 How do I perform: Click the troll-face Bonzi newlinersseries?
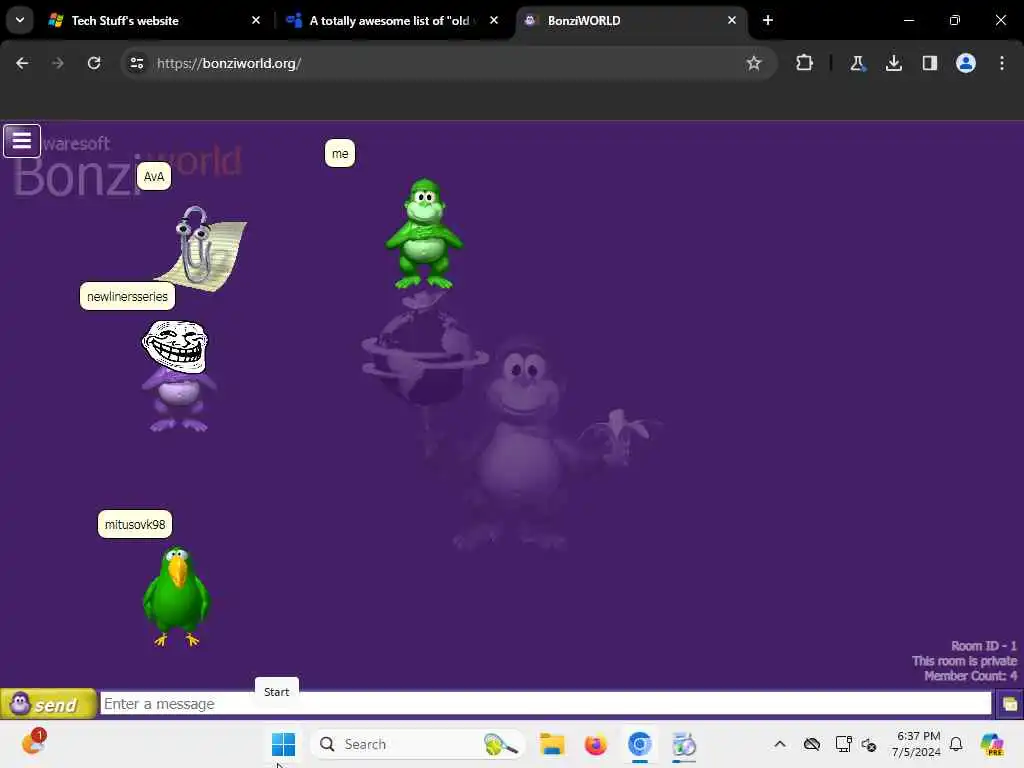(178, 376)
